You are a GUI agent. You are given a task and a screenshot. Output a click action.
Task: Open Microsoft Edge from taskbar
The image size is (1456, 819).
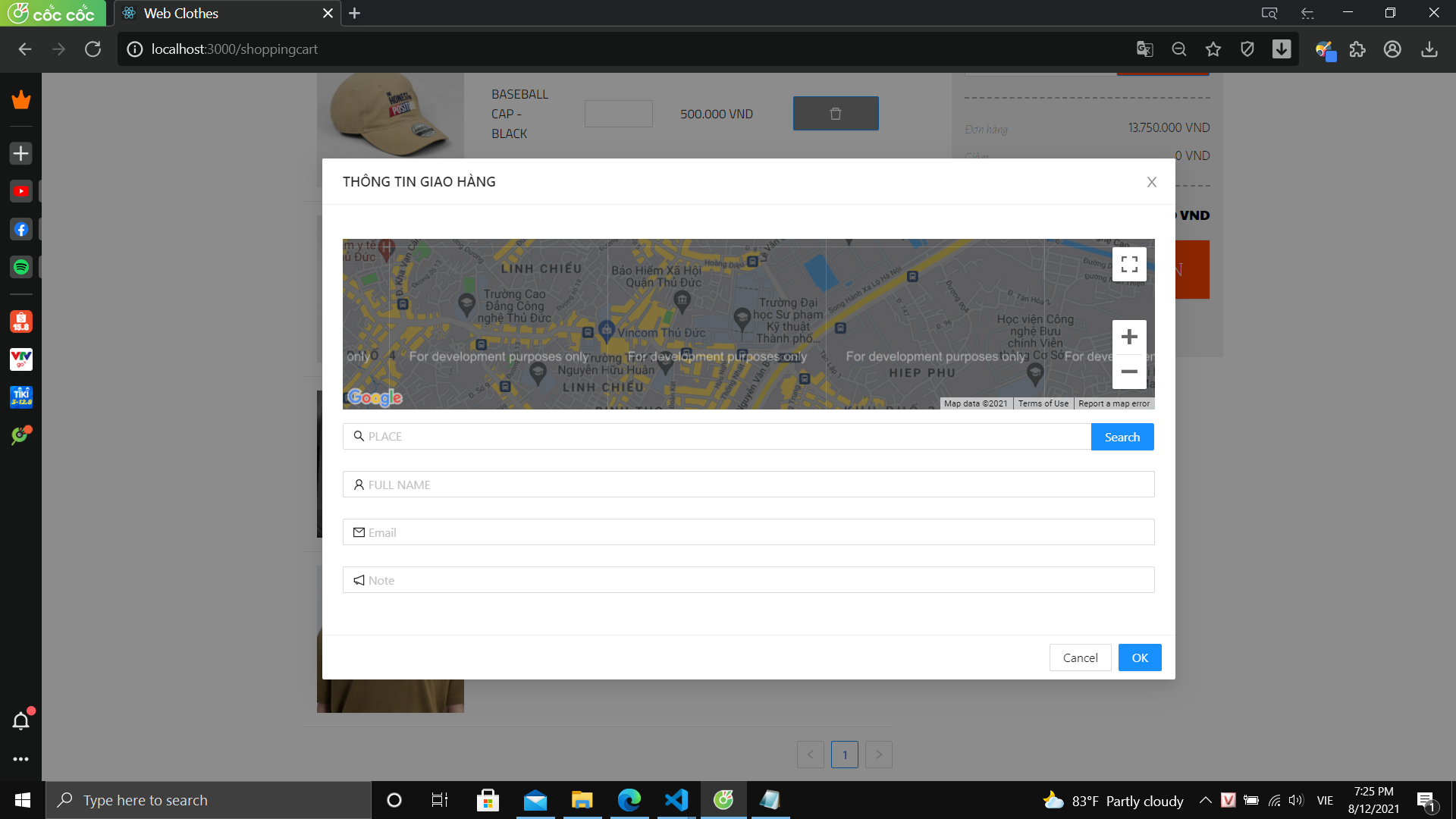629,800
